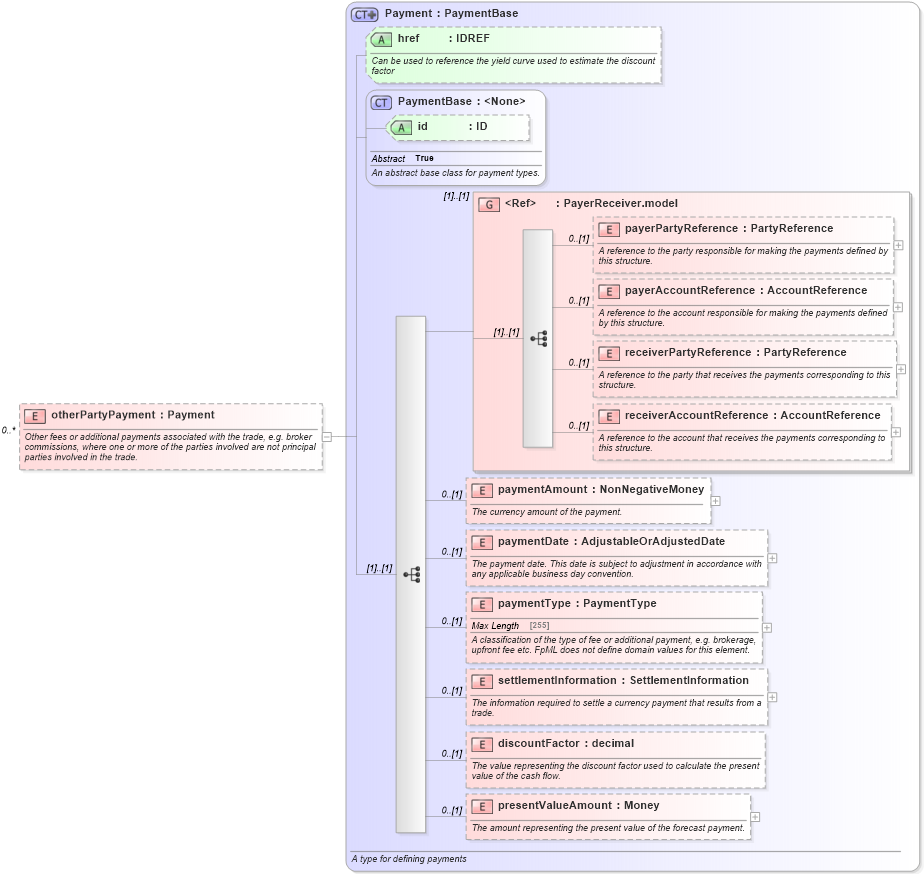The image size is (924, 874).
Task: Click 'An abstract base class for payment types.' text
Action: 456,173
